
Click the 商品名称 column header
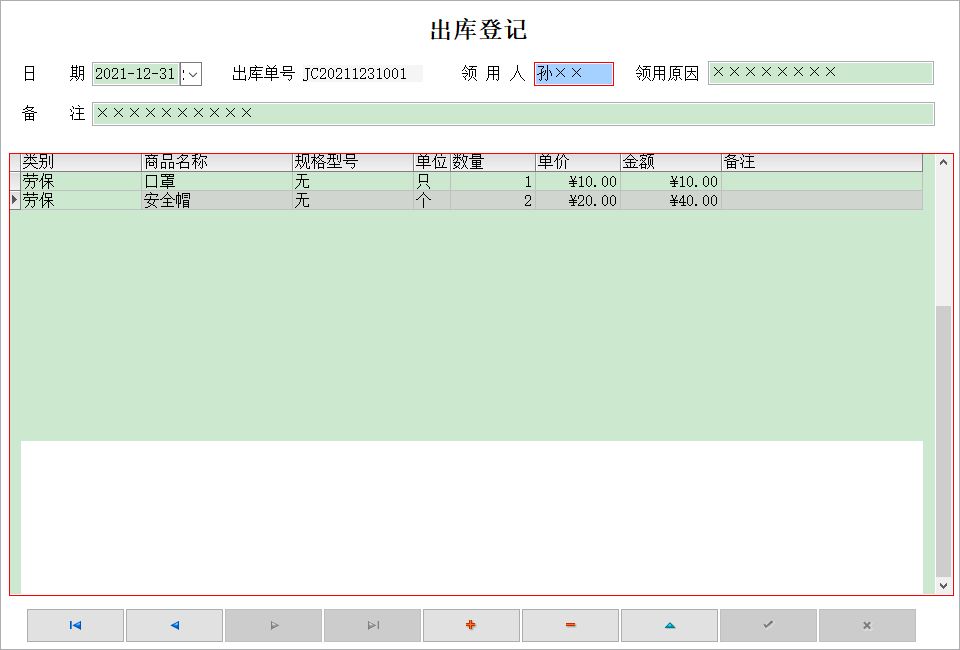(x=217, y=162)
